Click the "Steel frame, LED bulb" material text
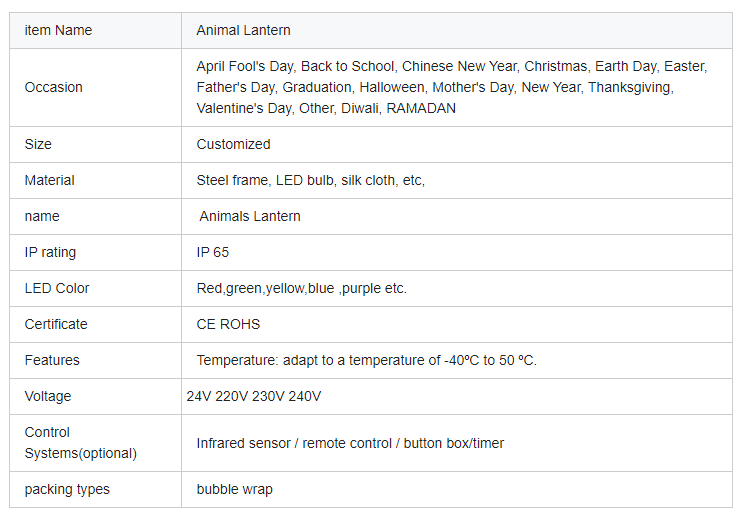Screen dimensions: 742x516 [x=310, y=180]
